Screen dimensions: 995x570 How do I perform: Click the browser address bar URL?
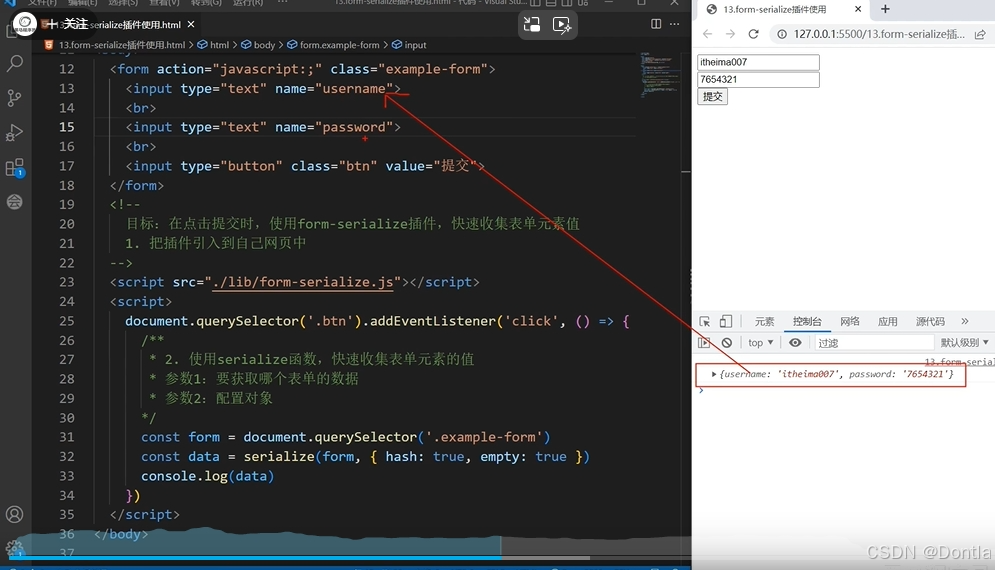[x=879, y=34]
